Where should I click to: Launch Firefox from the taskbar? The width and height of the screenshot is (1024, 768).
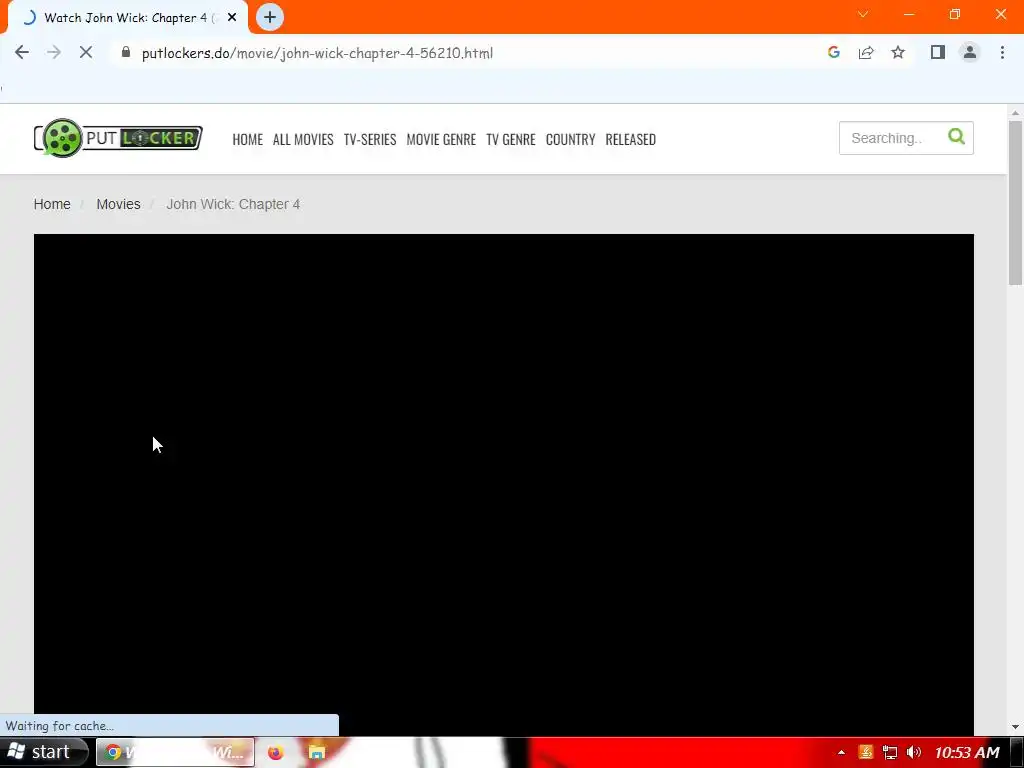275,752
